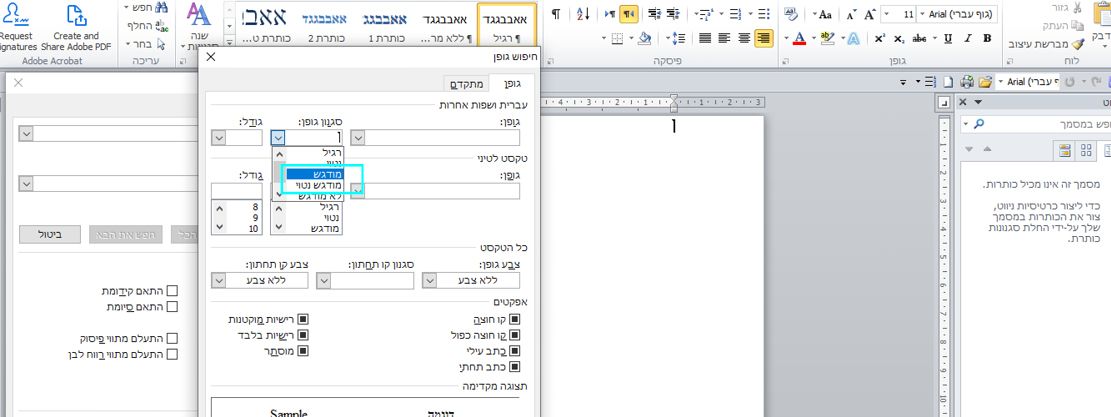Viewport: 1111px width, 417px height.
Task: Toggle Italic formatting in the ribbon
Action: pyautogui.click(x=967, y=38)
